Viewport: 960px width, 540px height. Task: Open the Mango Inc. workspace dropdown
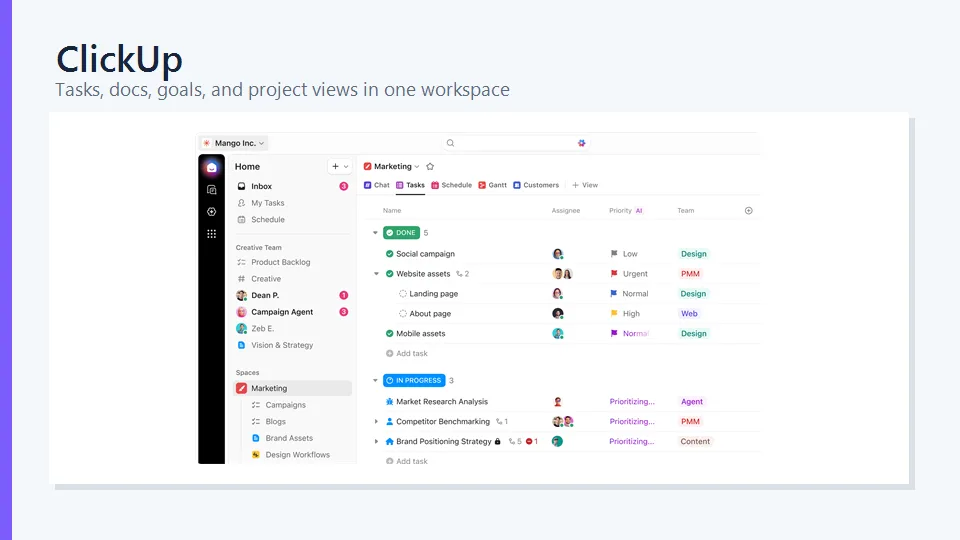click(x=233, y=143)
